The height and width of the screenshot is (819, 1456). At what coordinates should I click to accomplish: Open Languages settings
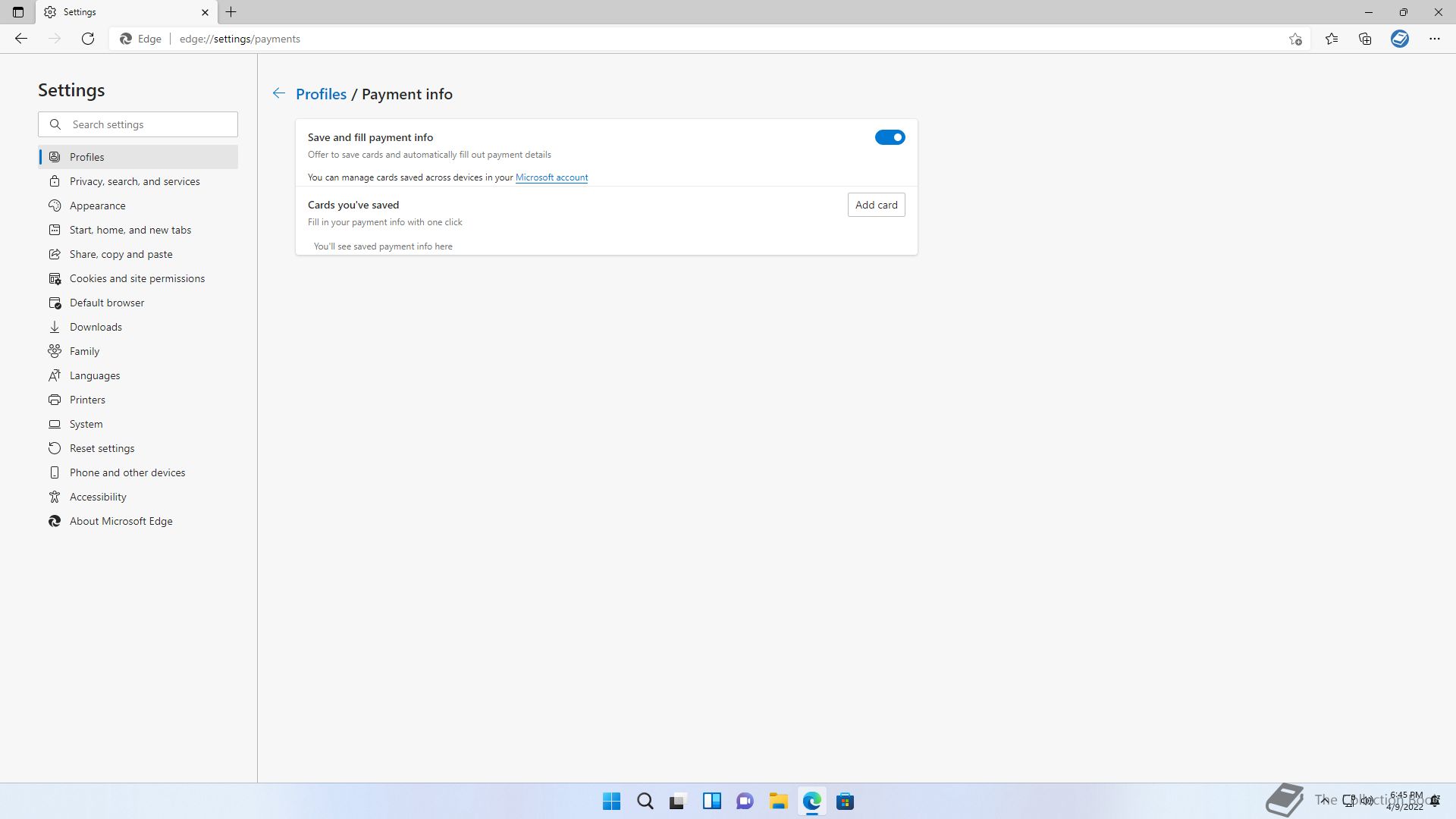click(138, 375)
